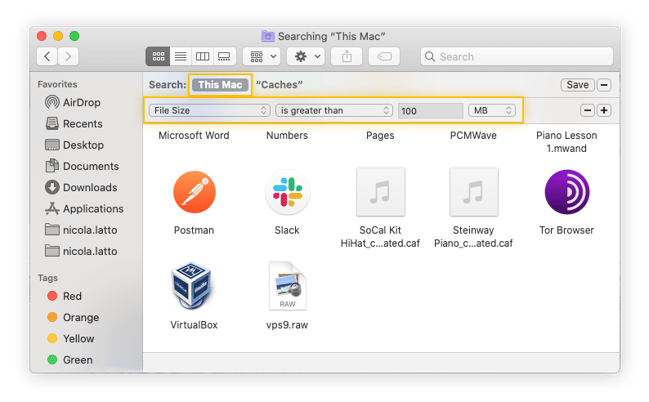Viewport: 649px width, 402px height.
Task: Click the Save search button
Action: click(x=577, y=85)
